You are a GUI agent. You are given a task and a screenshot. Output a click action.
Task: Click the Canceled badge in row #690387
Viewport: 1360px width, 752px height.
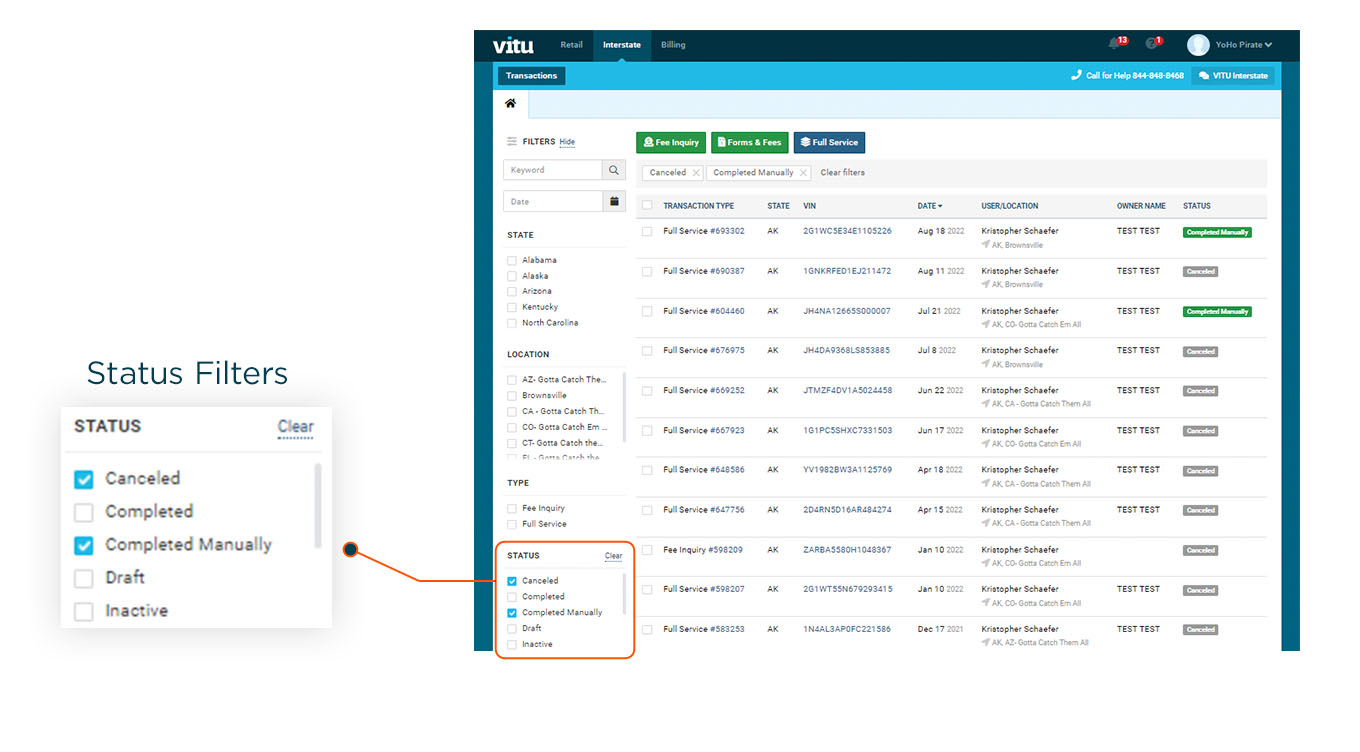point(1200,272)
